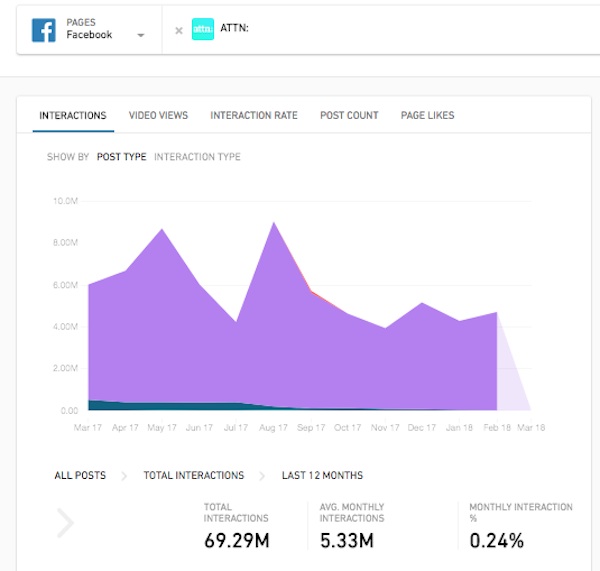Show chart by Interaction Type
Viewport: 600px width, 571px height.
click(197, 157)
